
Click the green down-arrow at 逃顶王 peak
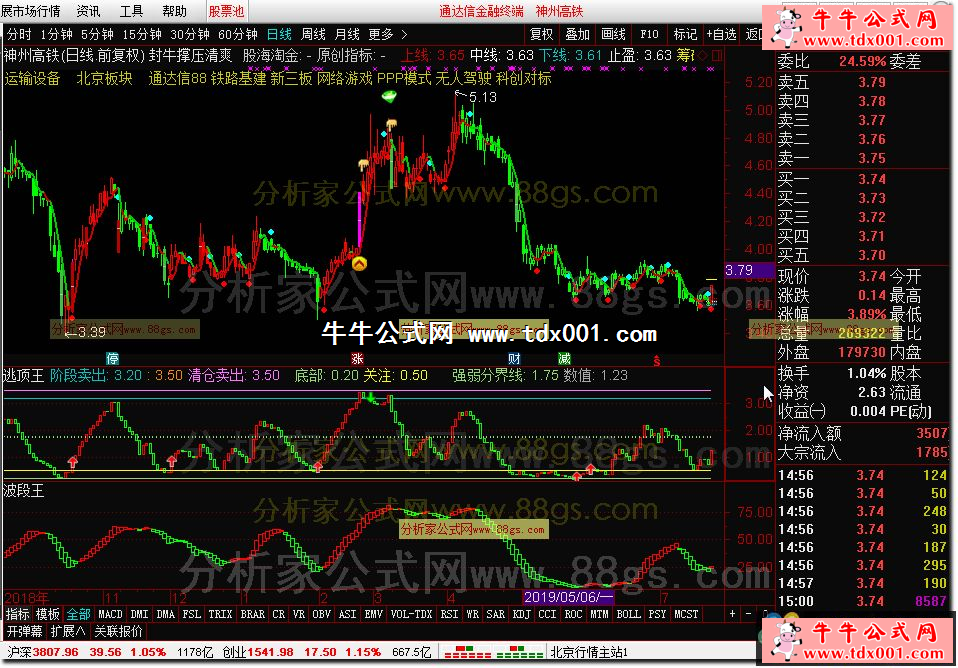pyautogui.click(x=371, y=398)
